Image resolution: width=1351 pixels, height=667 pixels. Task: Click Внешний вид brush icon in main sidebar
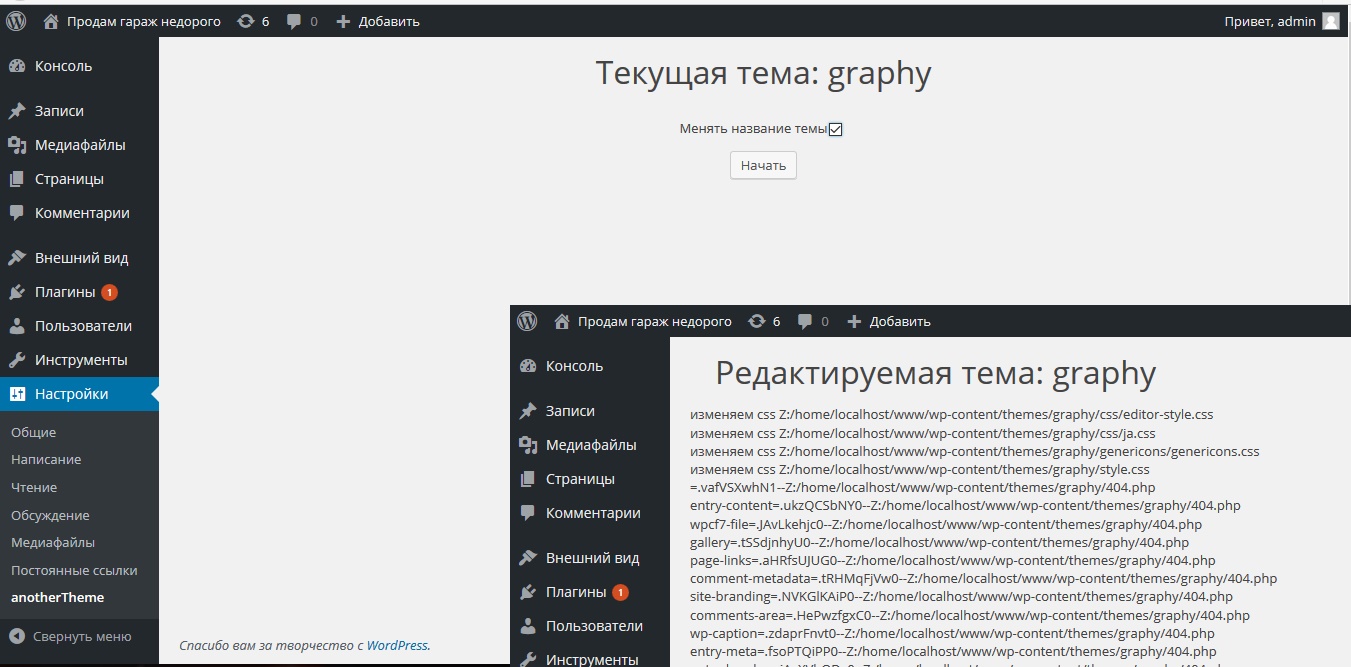[17, 258]
